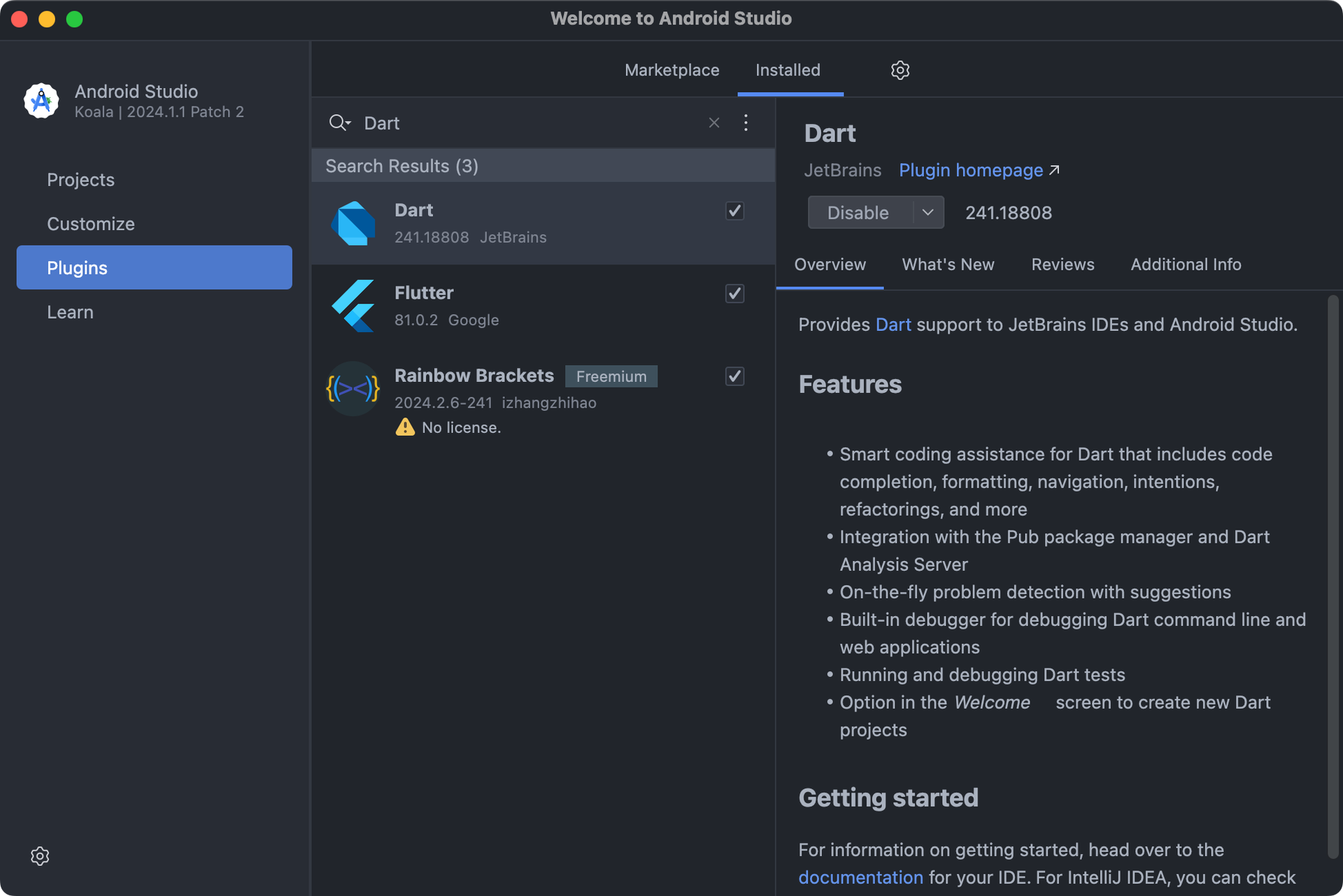Click the plugin description scrollbar
The width and height of the screenshot is (1343, 896).
coord(1333,574)
